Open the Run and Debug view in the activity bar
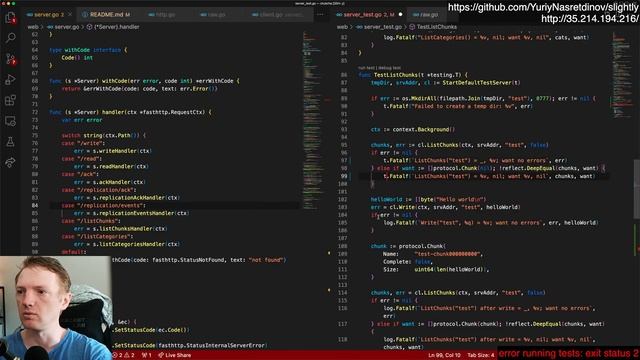The width and height of the screenshot is (640, 360). click(x=10, y=80)
